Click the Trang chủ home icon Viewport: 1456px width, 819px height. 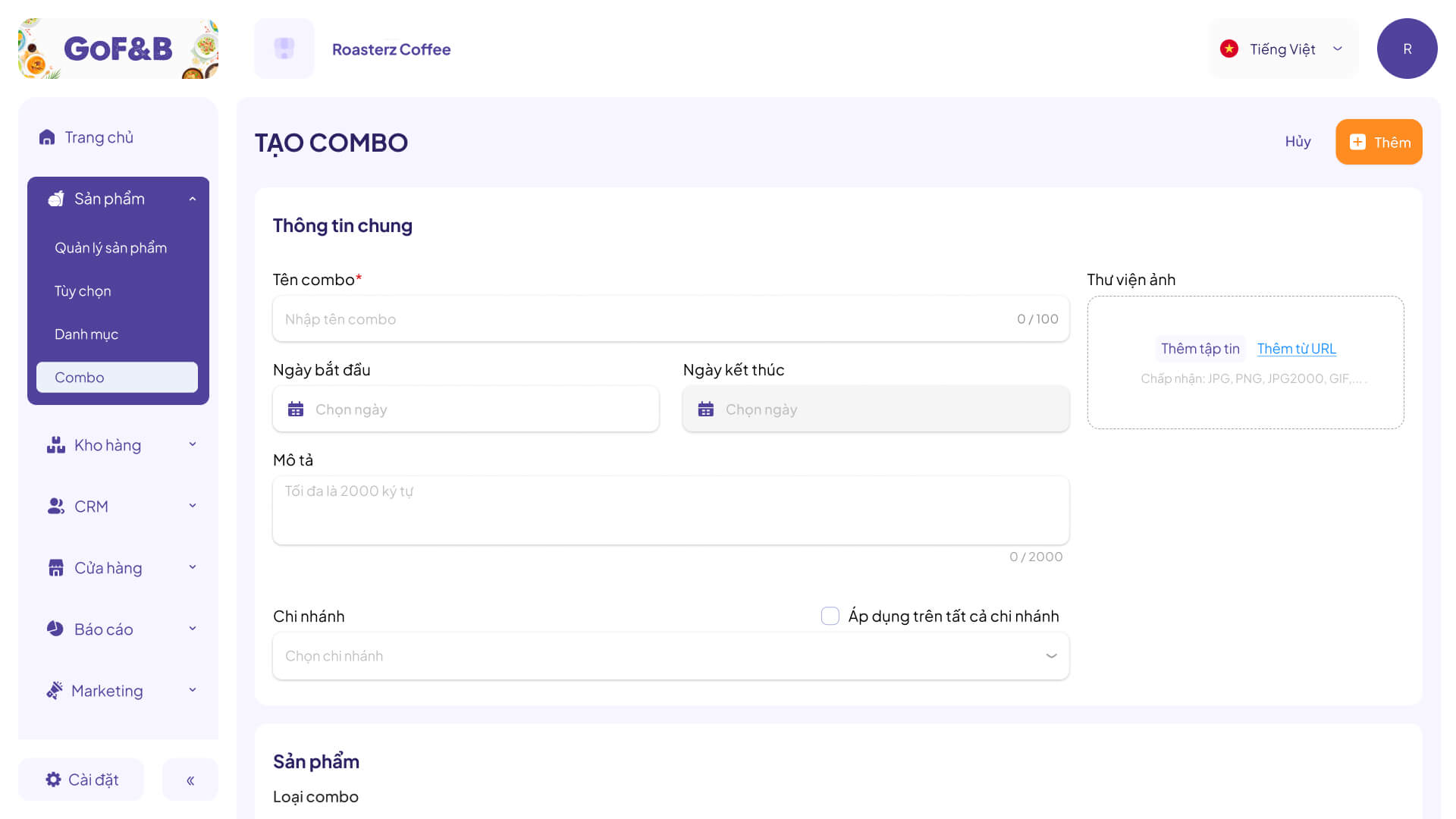48,136
